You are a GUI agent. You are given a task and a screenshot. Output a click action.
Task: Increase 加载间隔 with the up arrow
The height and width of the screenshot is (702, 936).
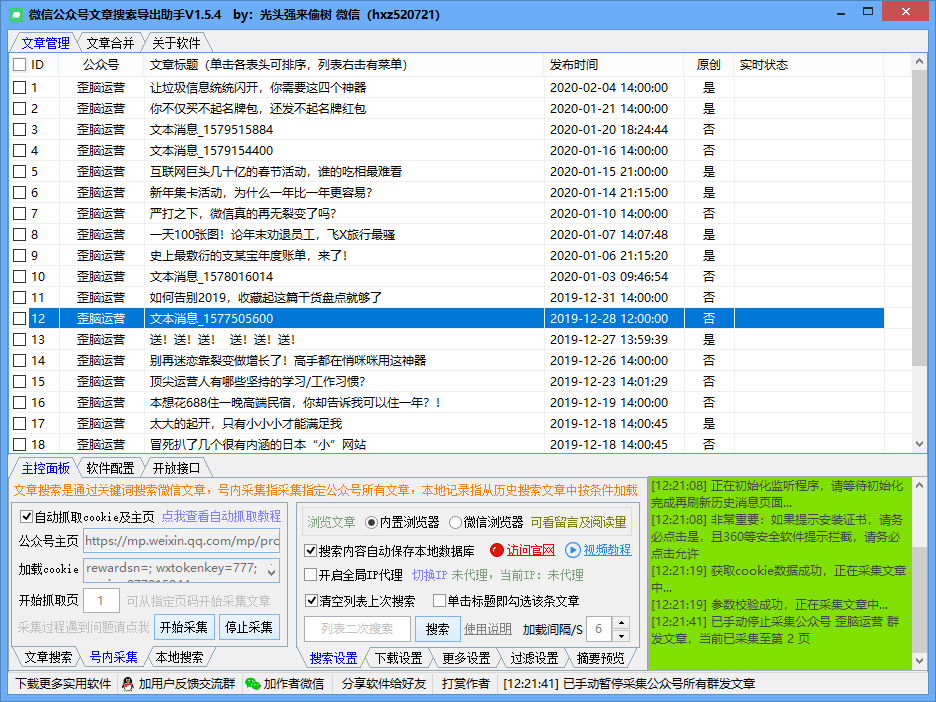pos(621,623)
